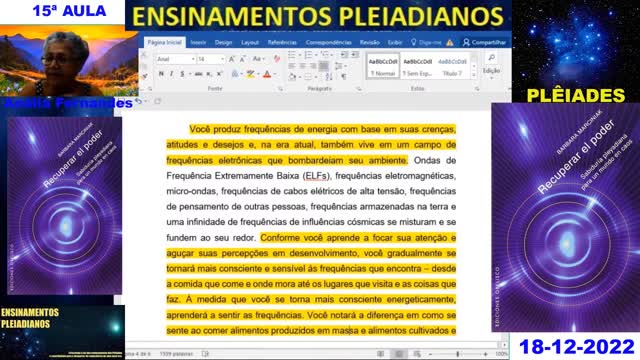Click the Undo arrow
The image size is (640, 360).
(x=139, y=101)
